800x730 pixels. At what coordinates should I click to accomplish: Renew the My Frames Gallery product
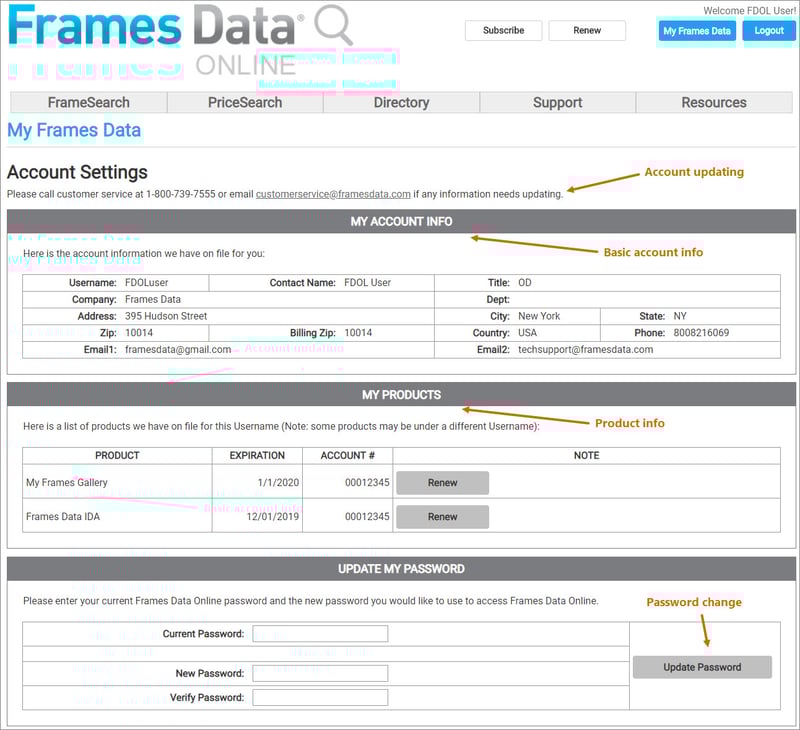click(x=441, y=483)
